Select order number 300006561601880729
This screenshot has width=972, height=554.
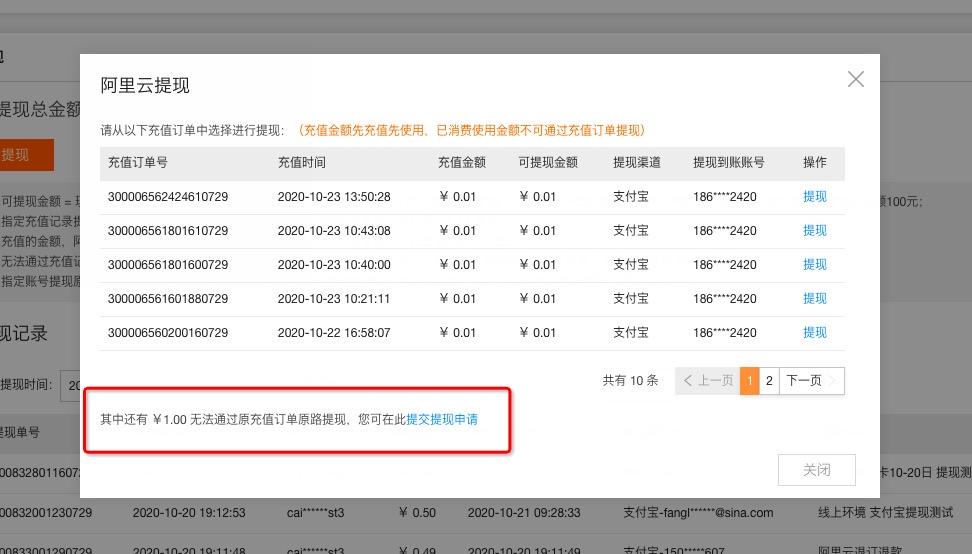point(168,299)
